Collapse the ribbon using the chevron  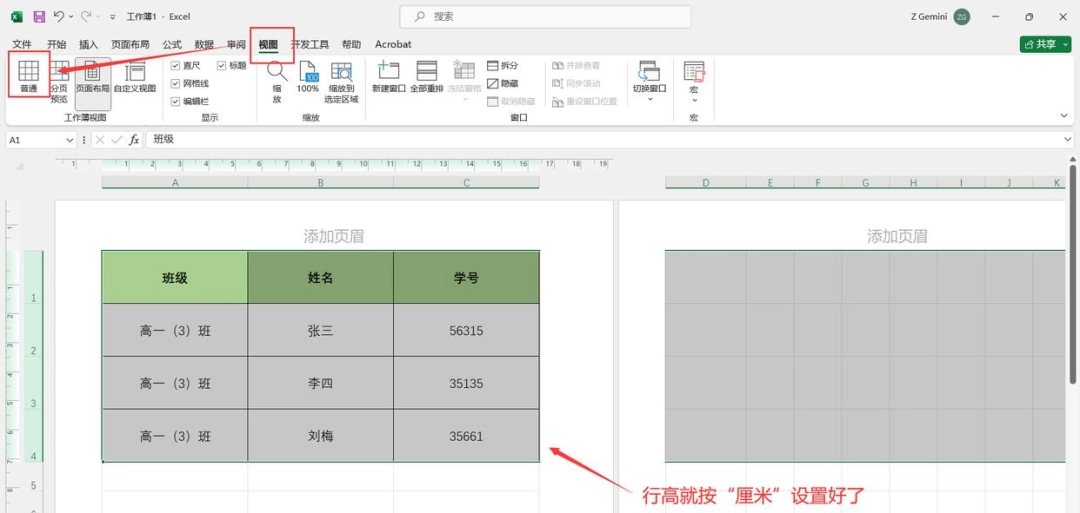click(x=1065, y=115)
